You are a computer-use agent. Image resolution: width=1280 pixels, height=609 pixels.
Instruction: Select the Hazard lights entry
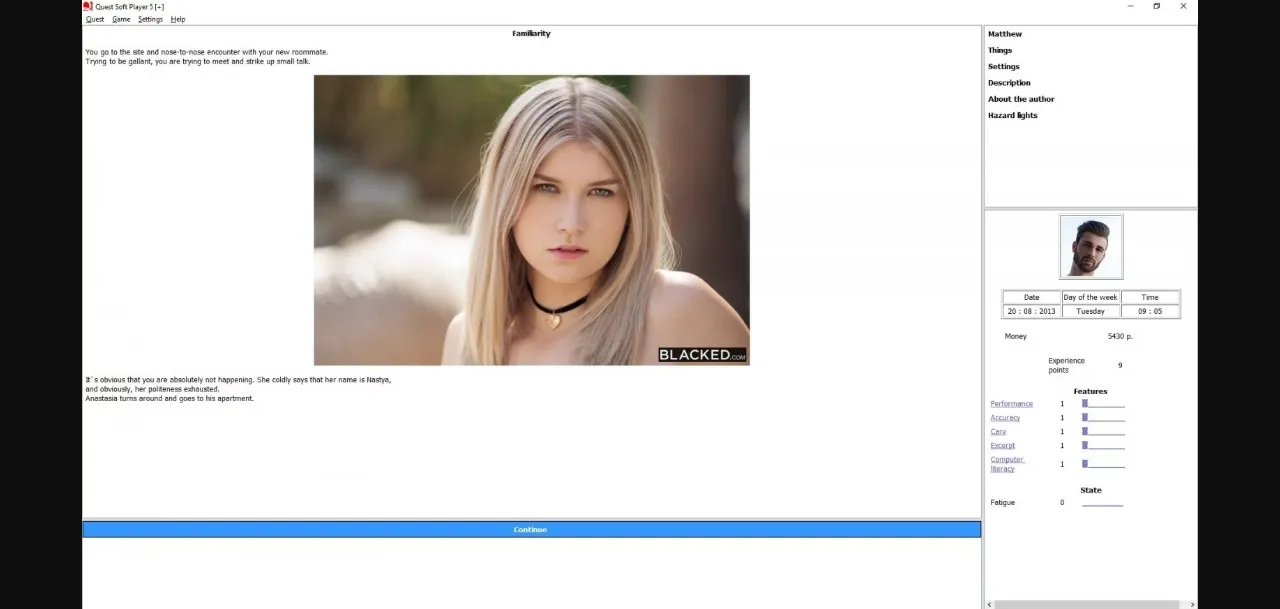click(x=1013, y=115)
